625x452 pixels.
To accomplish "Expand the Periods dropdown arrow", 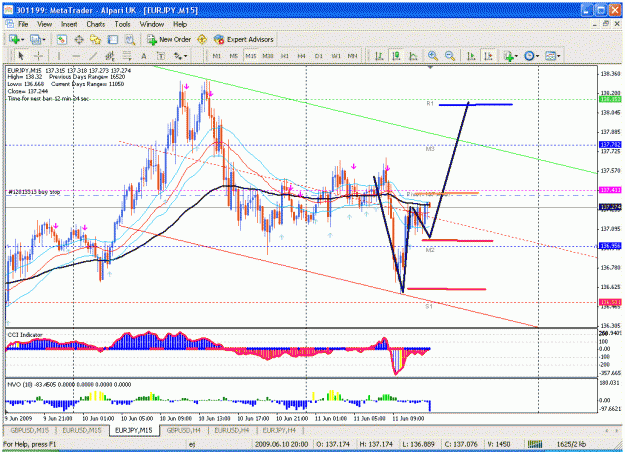I will (537, 56).
